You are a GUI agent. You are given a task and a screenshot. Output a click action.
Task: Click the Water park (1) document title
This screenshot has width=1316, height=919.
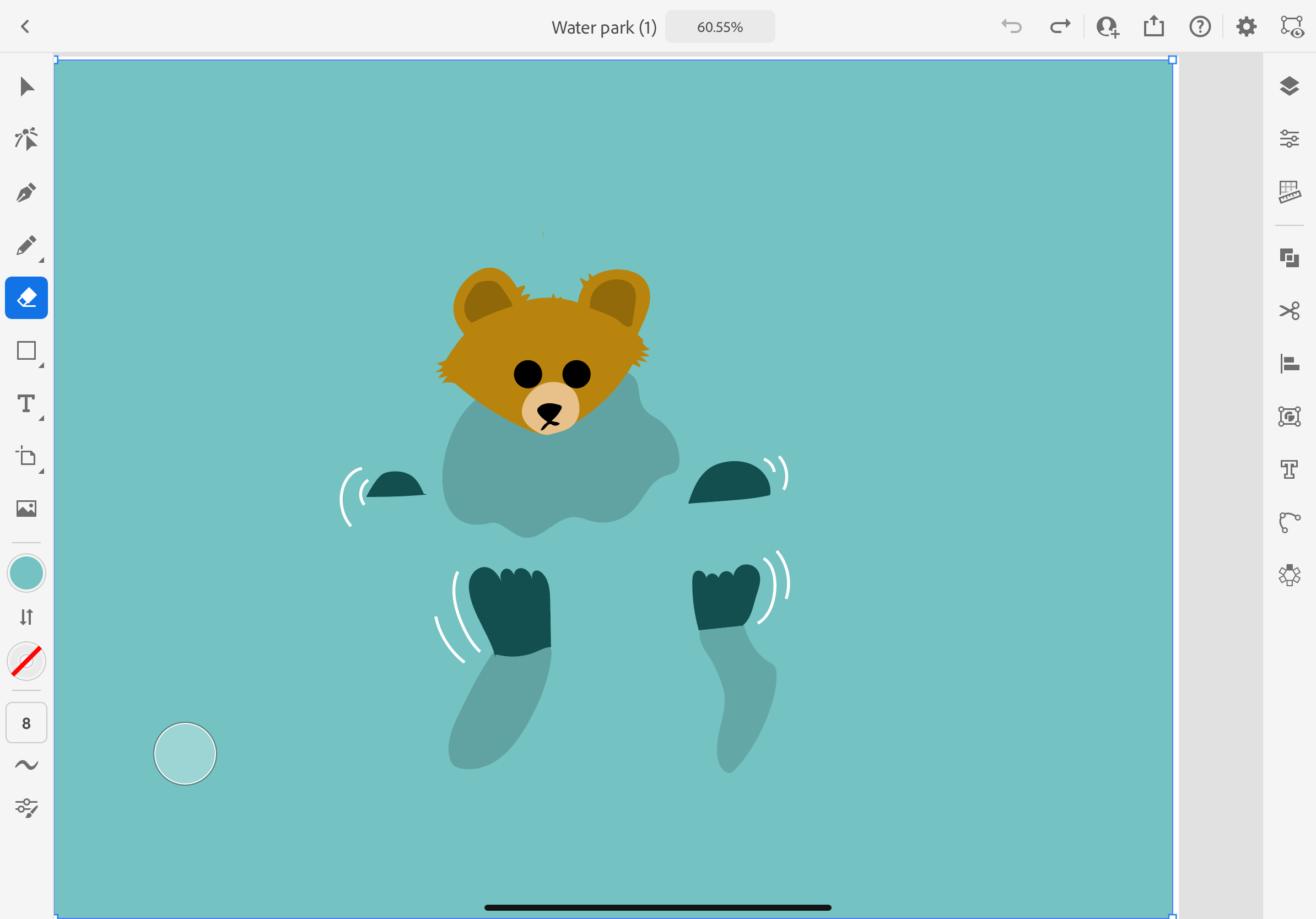click(603, 28)
